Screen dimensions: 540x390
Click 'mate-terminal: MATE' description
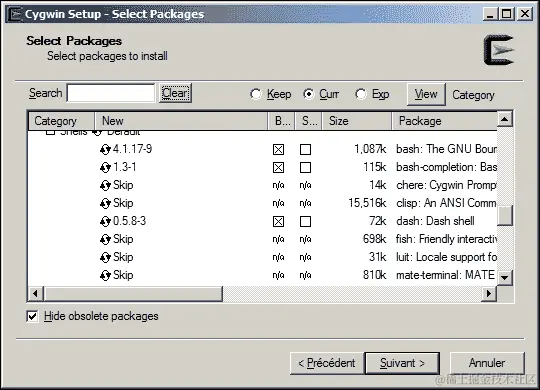tap(446, 275)
